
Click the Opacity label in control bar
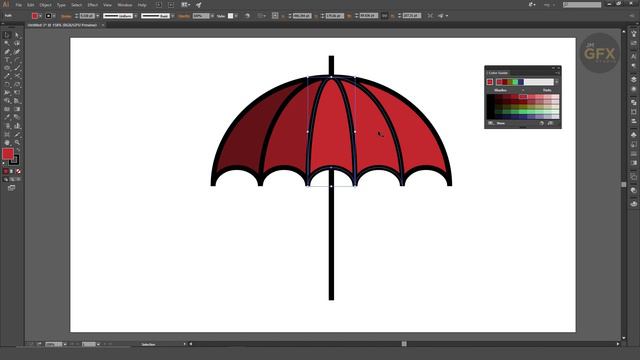click(184, 16)
